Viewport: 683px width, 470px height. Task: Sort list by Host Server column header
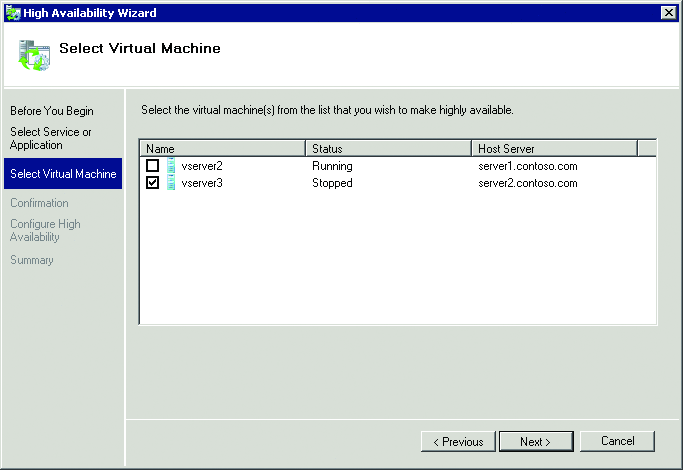[x=555, y=149]
